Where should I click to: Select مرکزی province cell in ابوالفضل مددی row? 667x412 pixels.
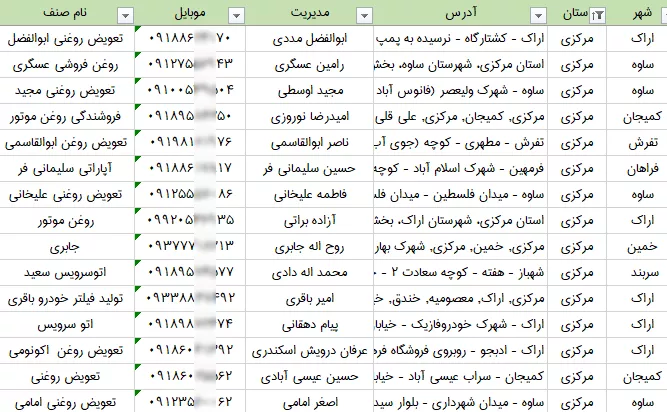(x=577, y=39)
